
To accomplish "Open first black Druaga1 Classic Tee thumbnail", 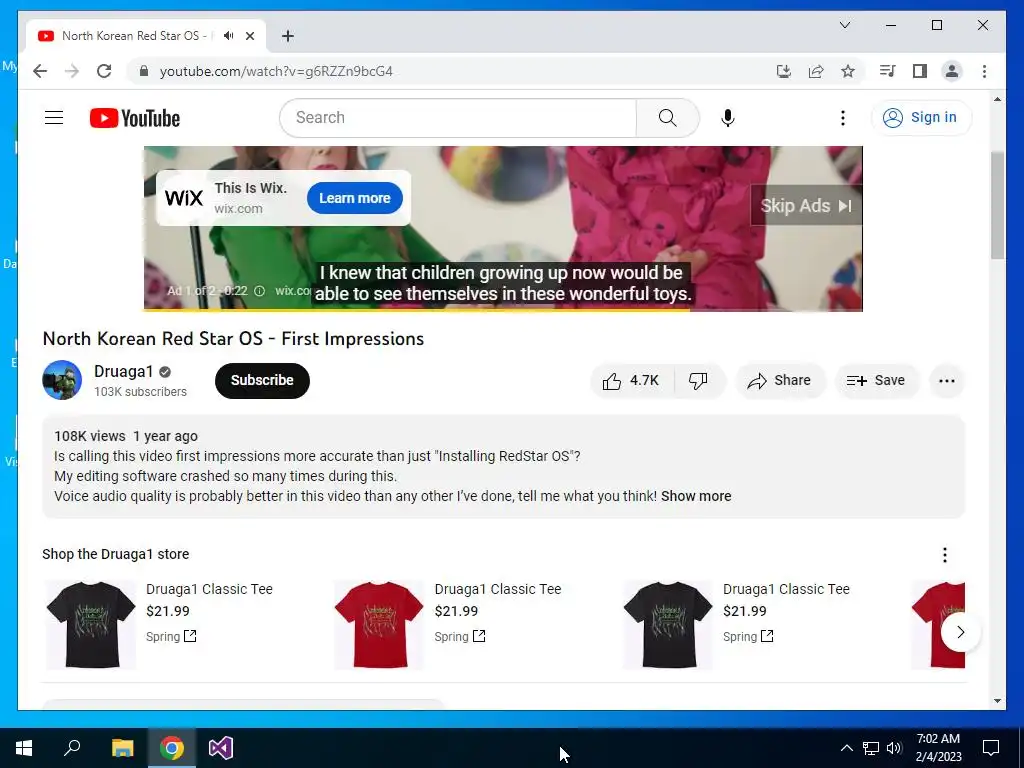I will click(x=91, y=625).
